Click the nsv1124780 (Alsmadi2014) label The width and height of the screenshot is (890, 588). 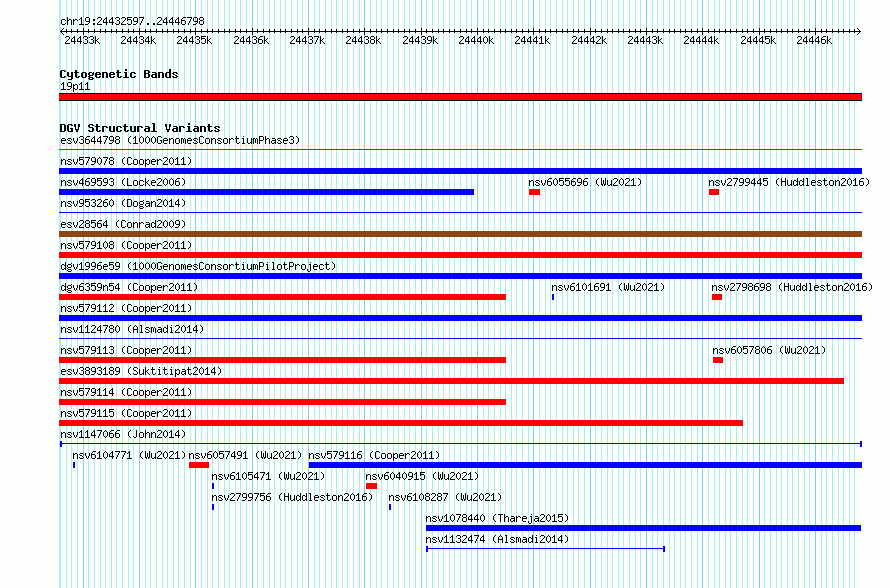(x=132, y=329)
